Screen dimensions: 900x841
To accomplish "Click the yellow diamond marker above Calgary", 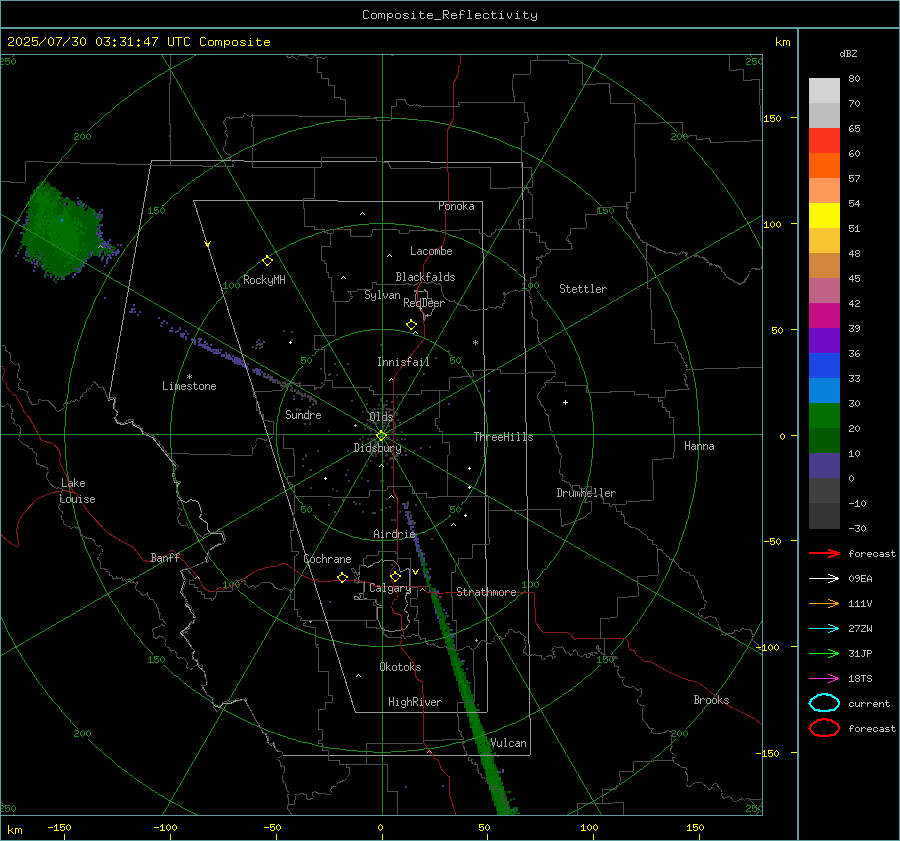I will point(395,576).
